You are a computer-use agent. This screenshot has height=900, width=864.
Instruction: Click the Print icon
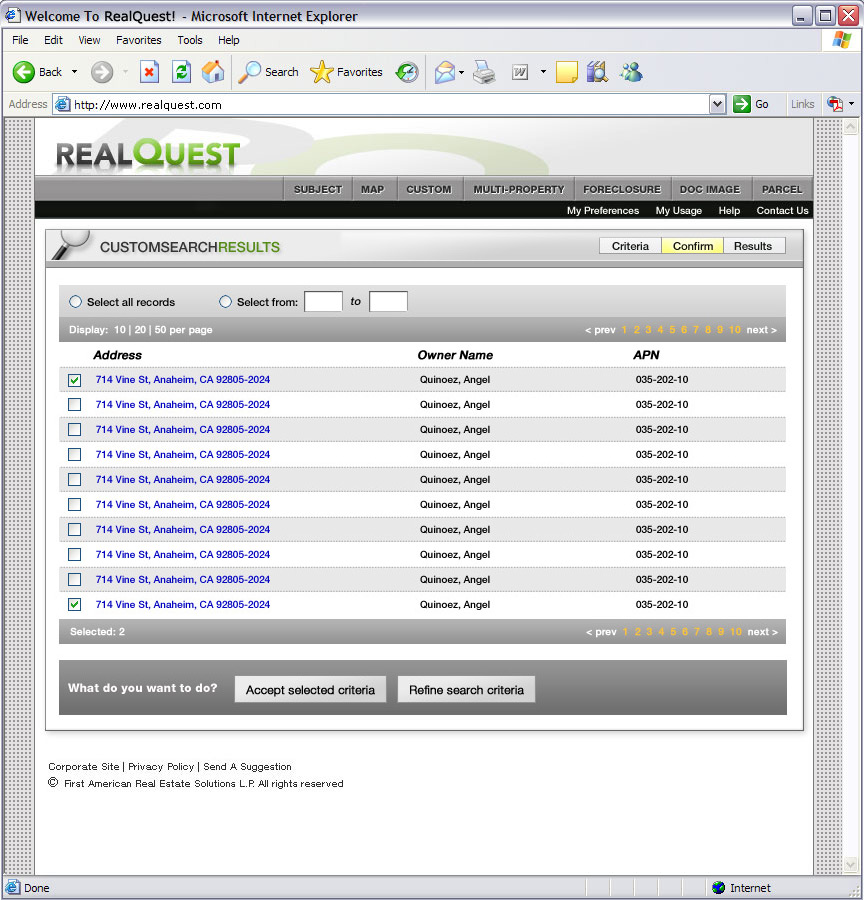[484, 72]
